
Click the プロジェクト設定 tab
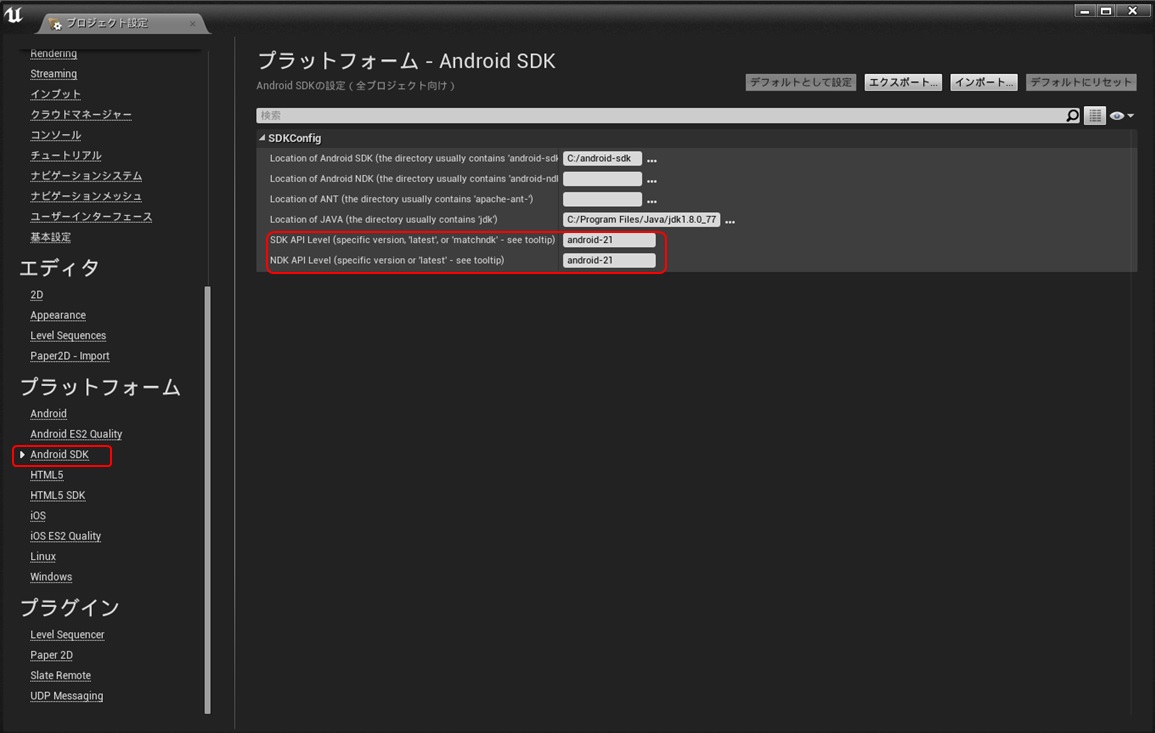[x=108, y=23]
